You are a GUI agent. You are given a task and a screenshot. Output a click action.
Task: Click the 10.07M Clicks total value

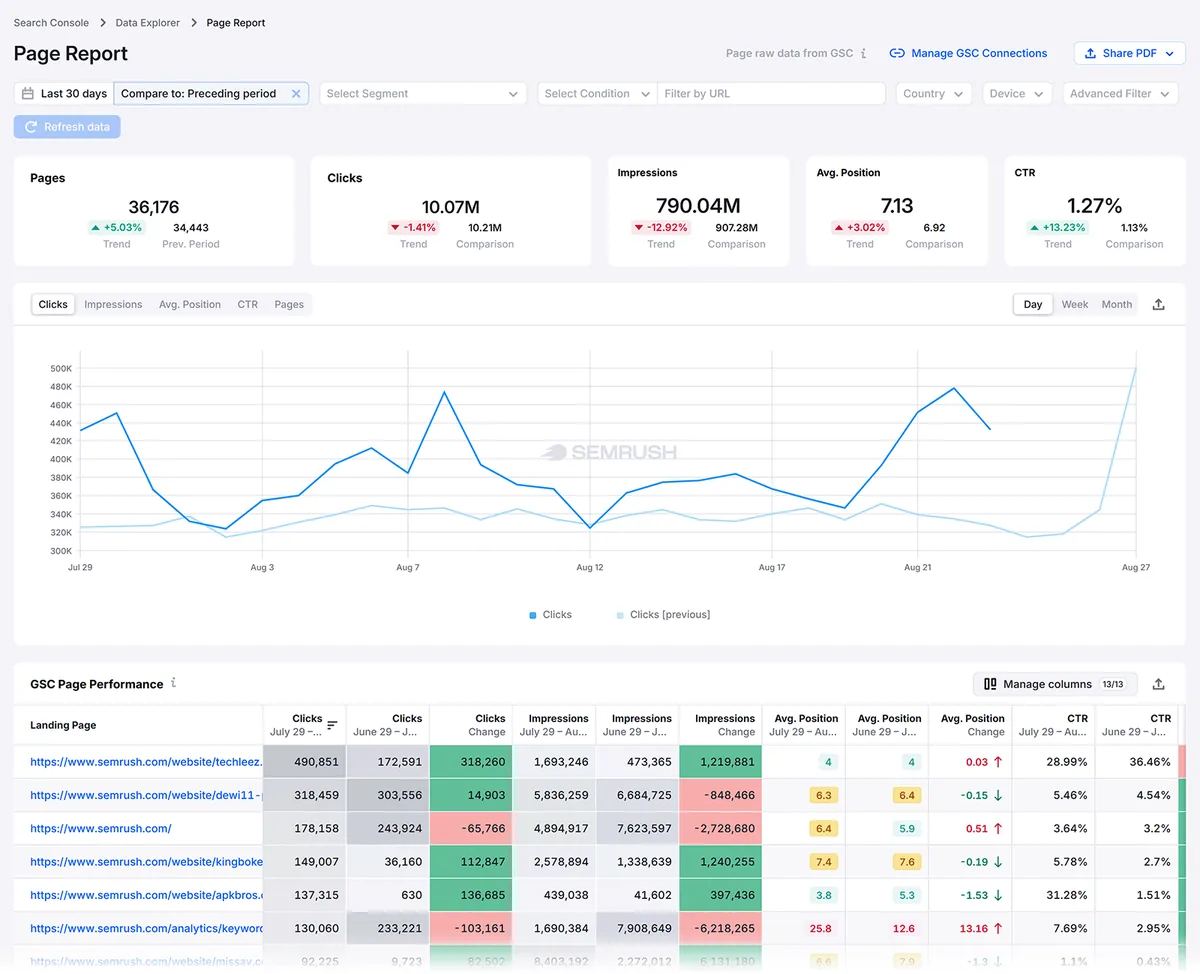[451, 207]
